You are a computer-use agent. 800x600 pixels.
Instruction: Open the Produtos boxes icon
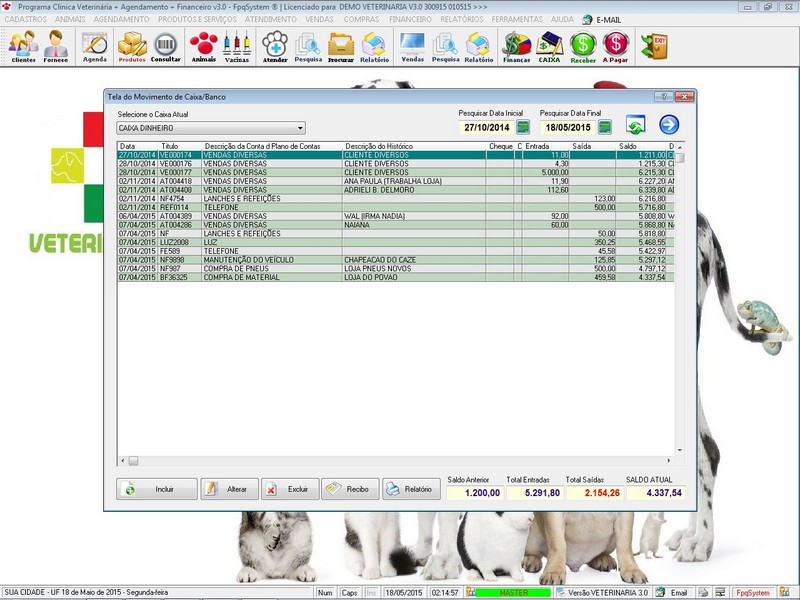pos(132,46)
